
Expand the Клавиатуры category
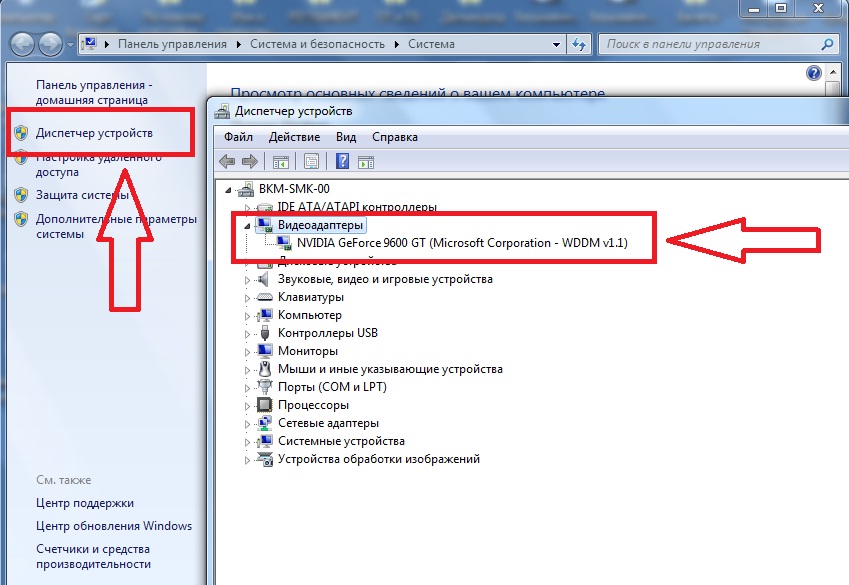[x=247, y=298]
